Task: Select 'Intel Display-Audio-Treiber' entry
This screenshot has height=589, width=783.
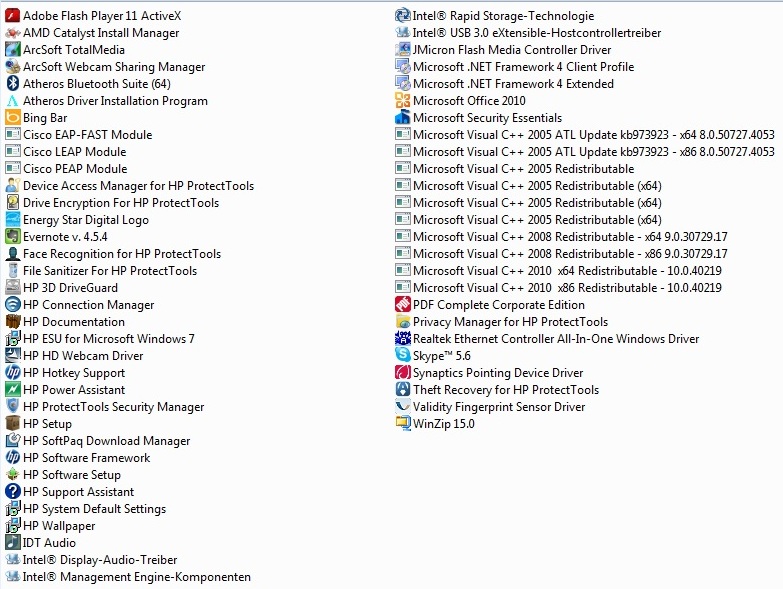Action: point(91,560)
